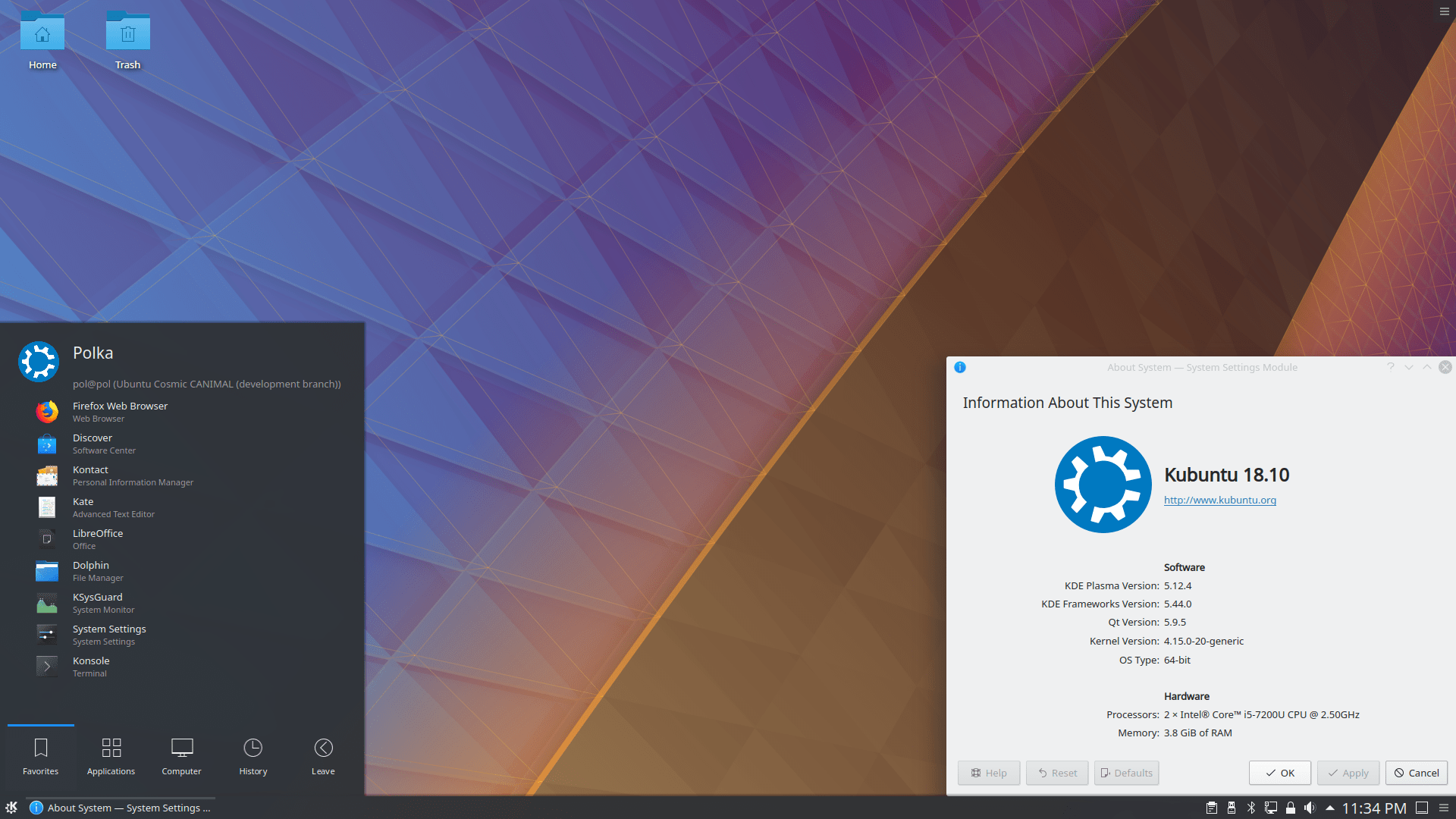Image resolution: width=1456 pixels, height=819 pixels.
Task: Switch to the Leave tab
Action: tap(323, 757)
